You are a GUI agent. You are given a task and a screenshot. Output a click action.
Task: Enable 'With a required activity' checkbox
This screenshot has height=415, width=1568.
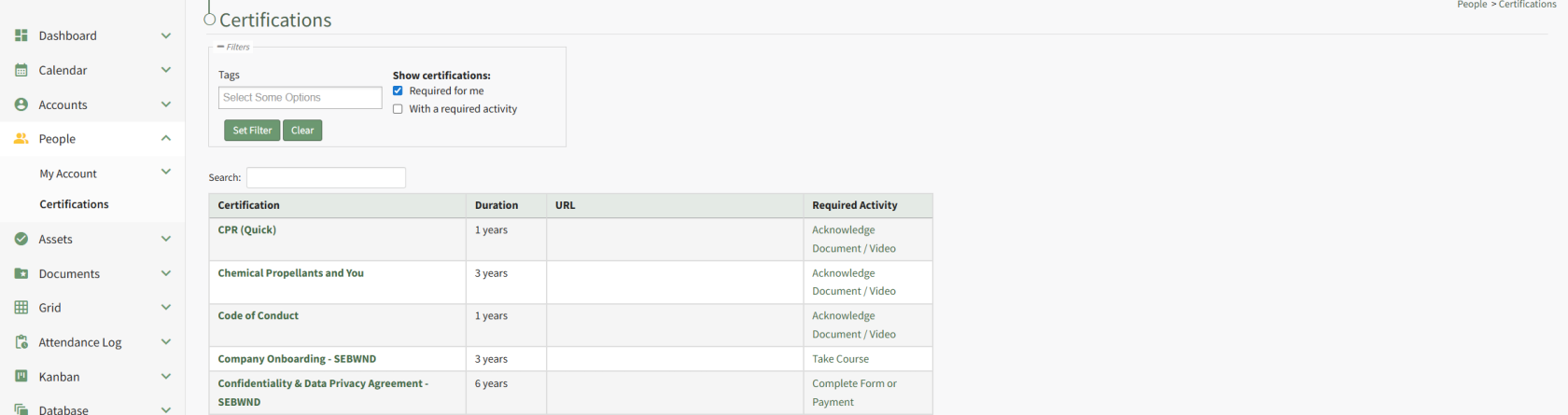coord(398,109)
